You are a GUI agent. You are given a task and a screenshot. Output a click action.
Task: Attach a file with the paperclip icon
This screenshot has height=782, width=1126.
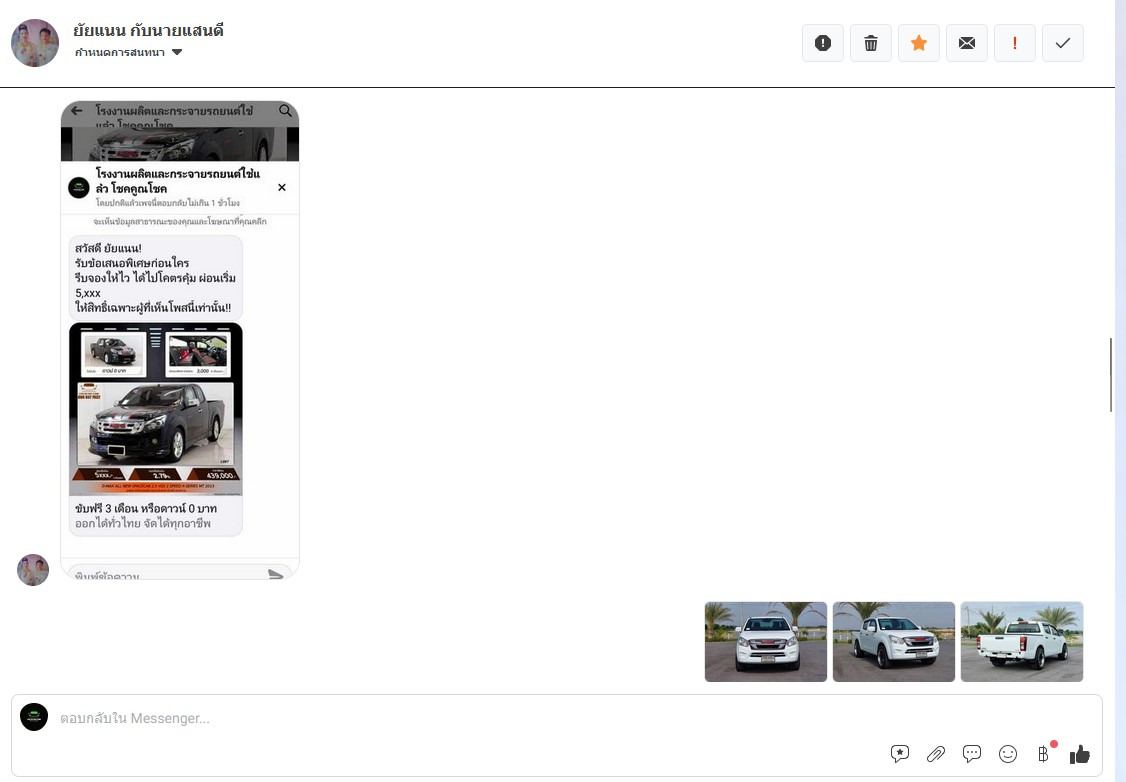[936, 754]
